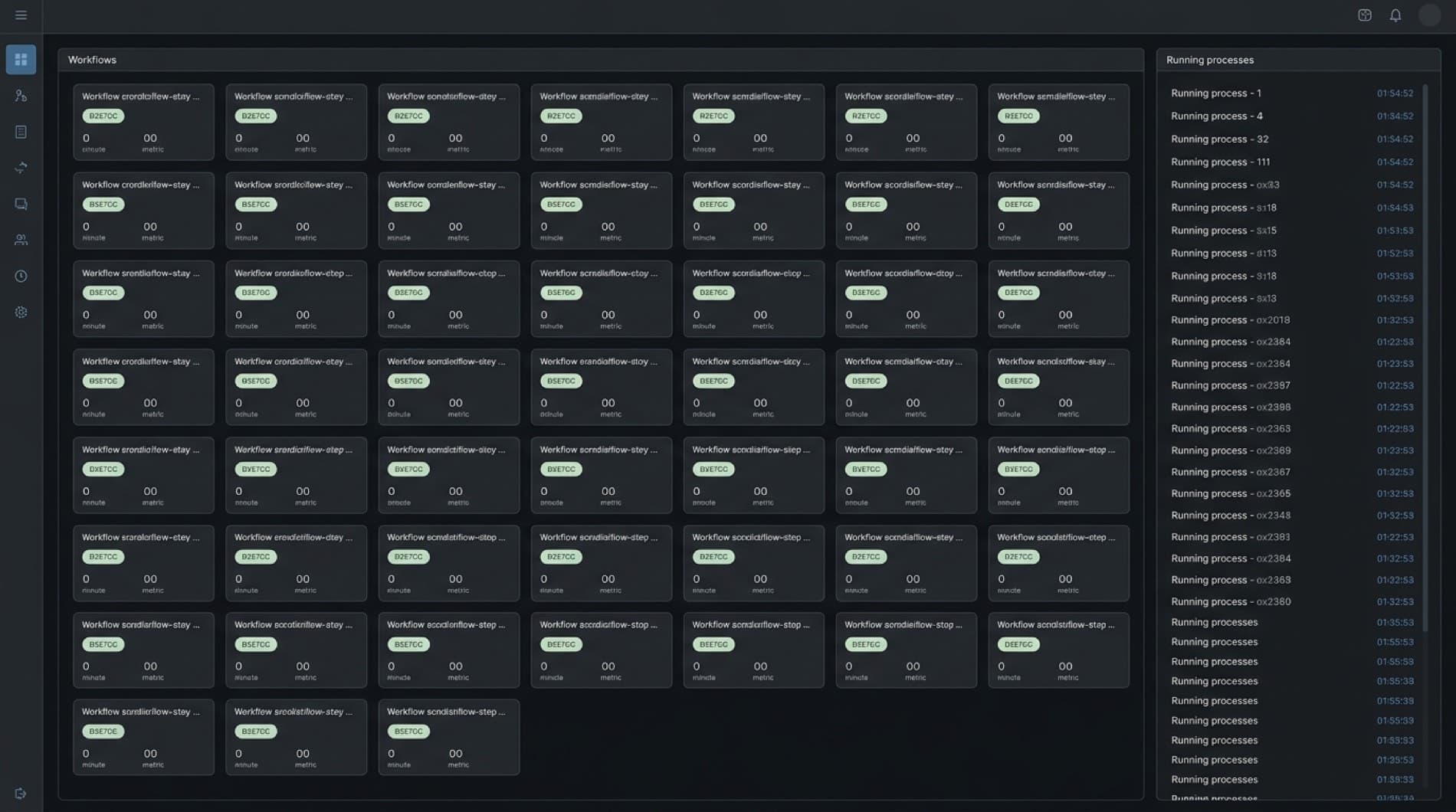The width and height of the screenshot is (1456, 812).
Task: Open the chat messages icon in sidebar
Action: tap(21, 204)
